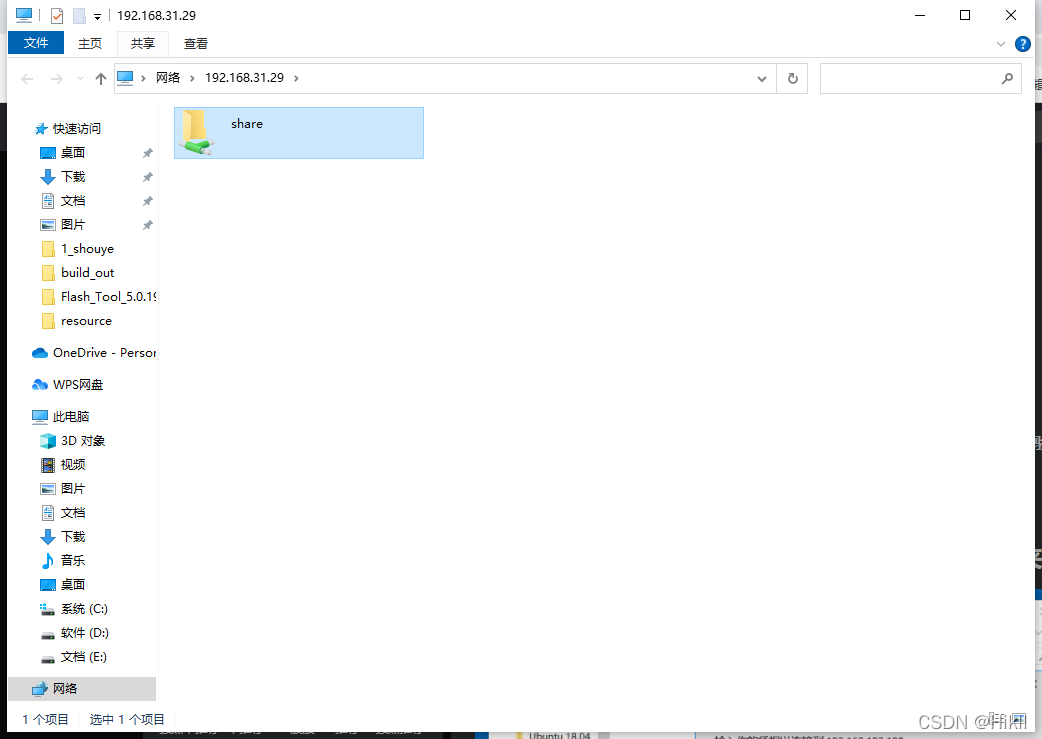Open the Customize Quick Access Toolbar dropdown
Viewport: 1042px width, 739px height.
[97, 16]
